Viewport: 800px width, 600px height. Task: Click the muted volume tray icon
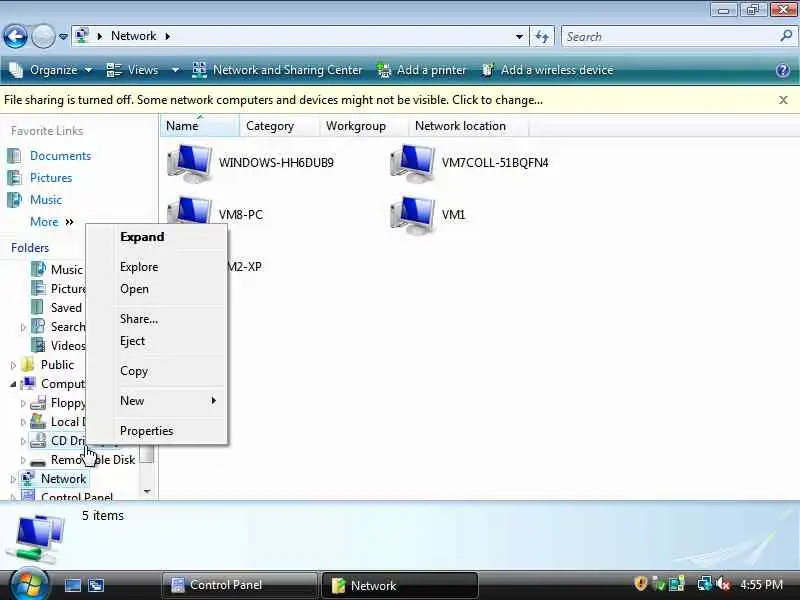click(x=723, y=583)
